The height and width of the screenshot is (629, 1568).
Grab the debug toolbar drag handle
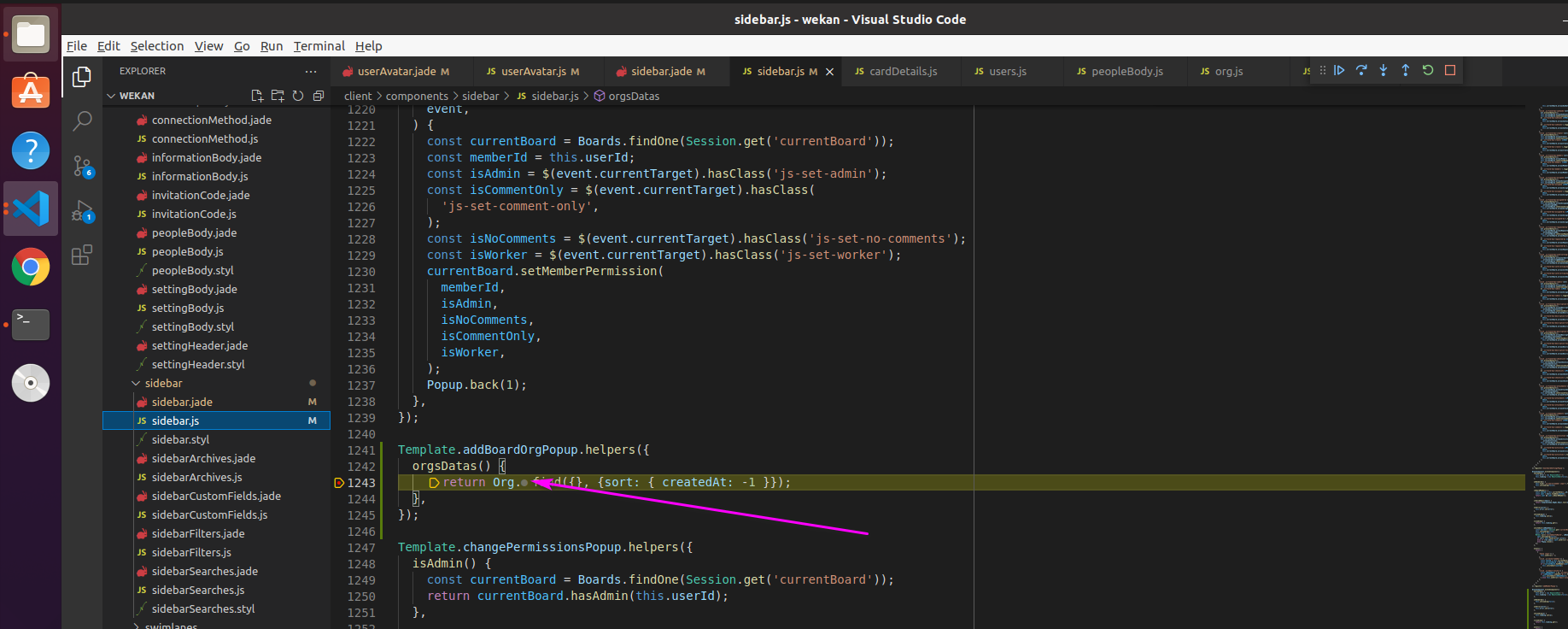[1323, 70]
